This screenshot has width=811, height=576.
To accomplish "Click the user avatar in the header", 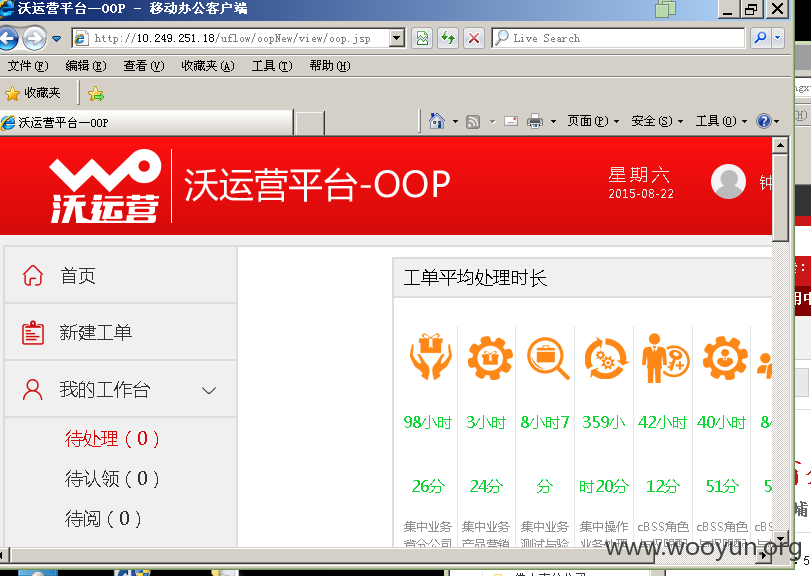I will [728, 181].
